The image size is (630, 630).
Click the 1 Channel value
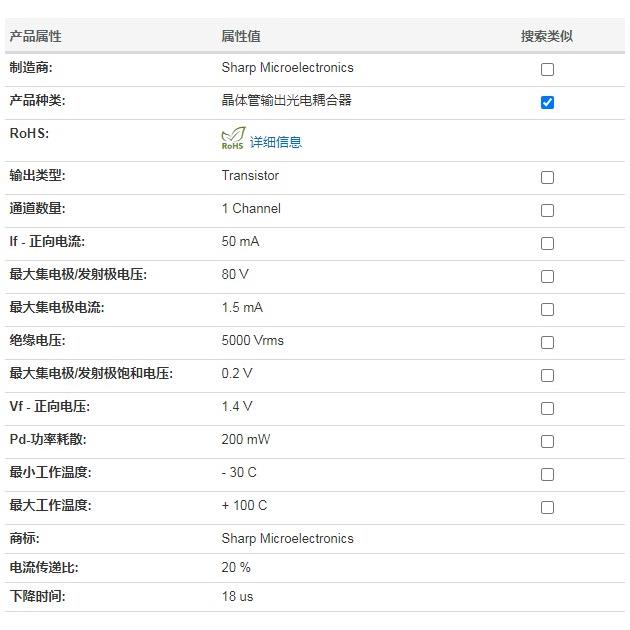pos(251,209)
